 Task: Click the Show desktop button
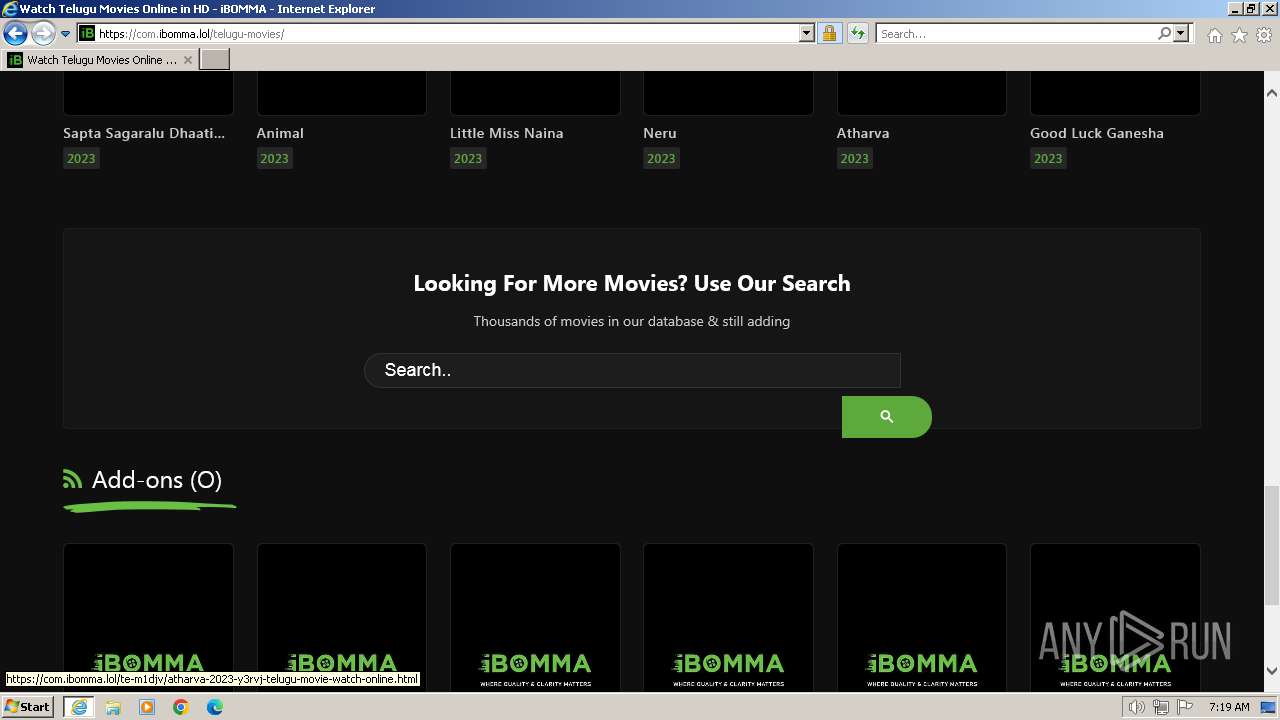pos(1269,707)
